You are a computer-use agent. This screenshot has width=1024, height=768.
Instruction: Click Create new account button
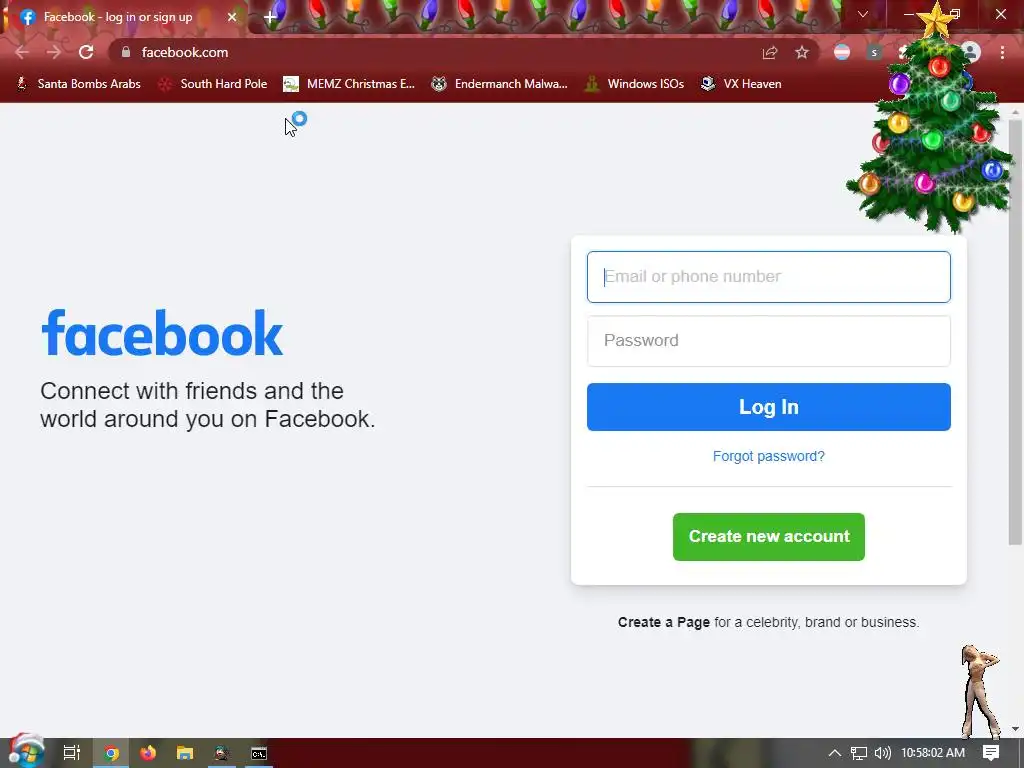(769, 537)
